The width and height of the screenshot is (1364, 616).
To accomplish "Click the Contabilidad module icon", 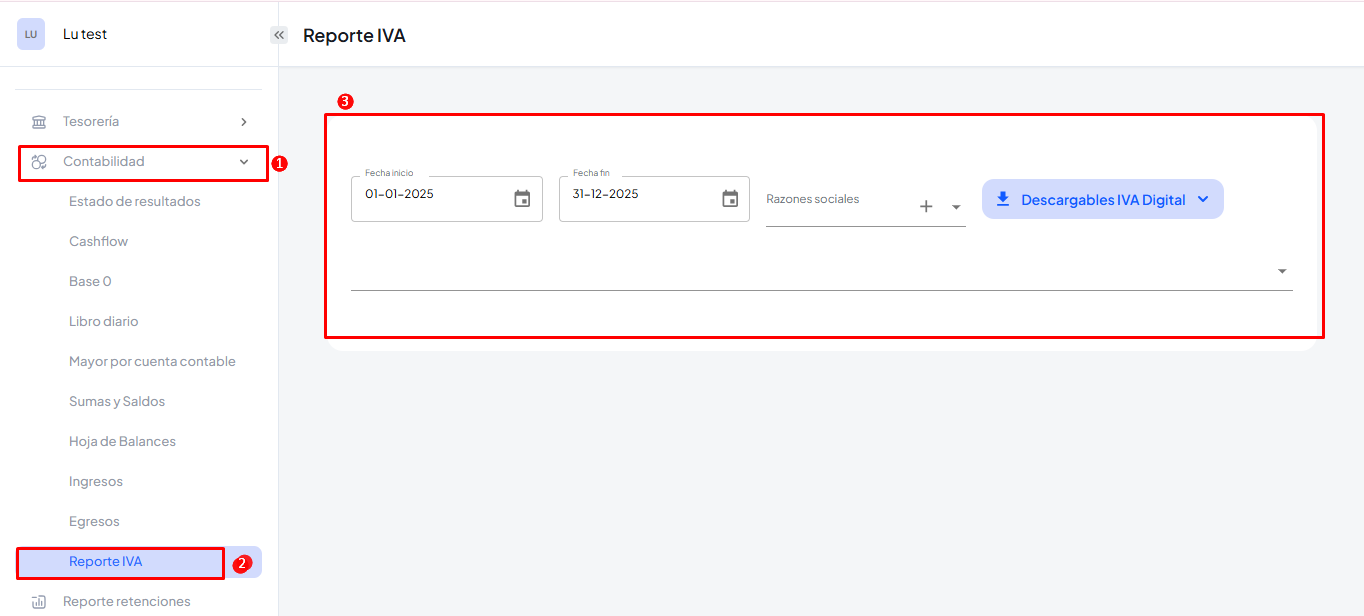I will pos(39,162).
